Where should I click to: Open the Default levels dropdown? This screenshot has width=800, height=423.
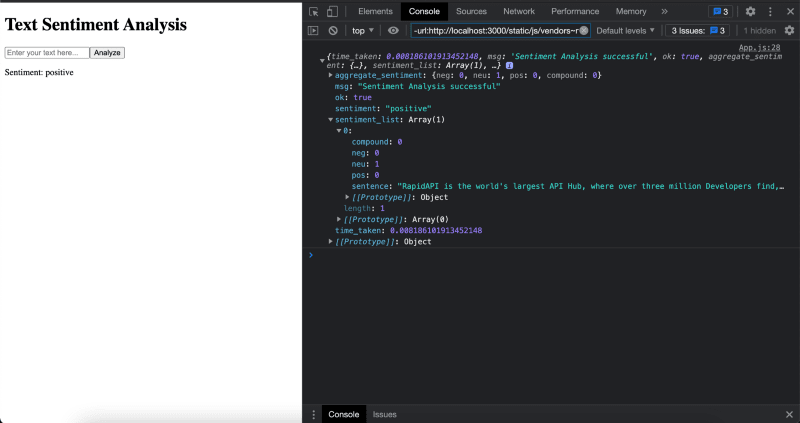(x=626, y=31)
